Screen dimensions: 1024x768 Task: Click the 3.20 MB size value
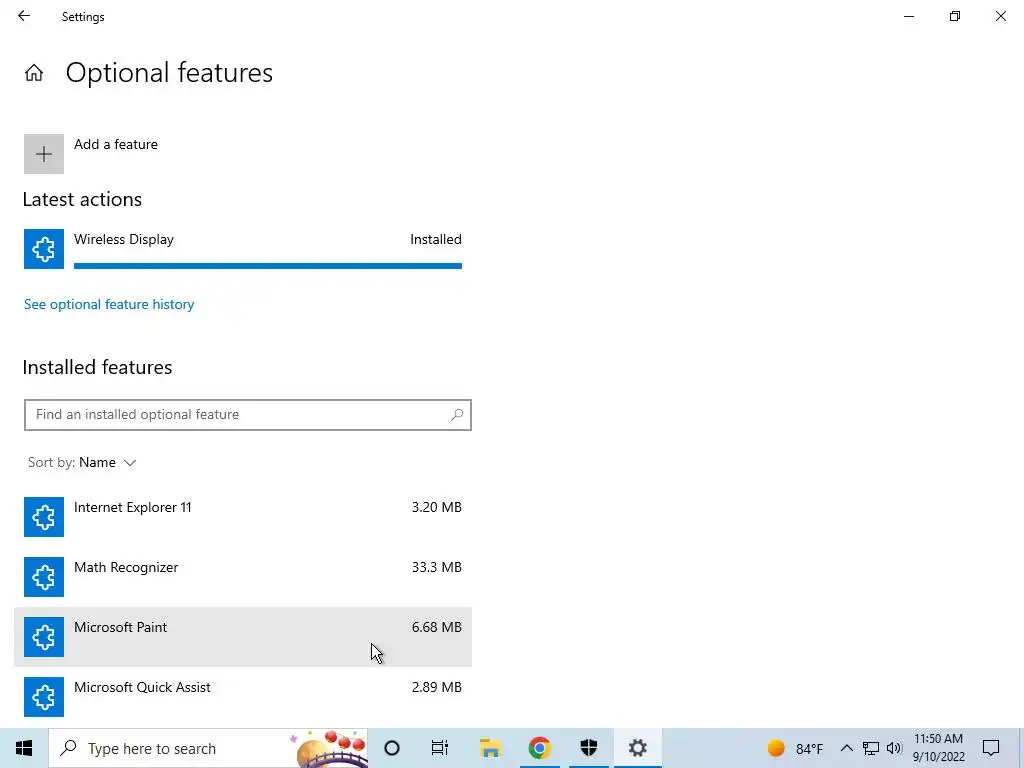pyautogui.click(x=436, y=507)
